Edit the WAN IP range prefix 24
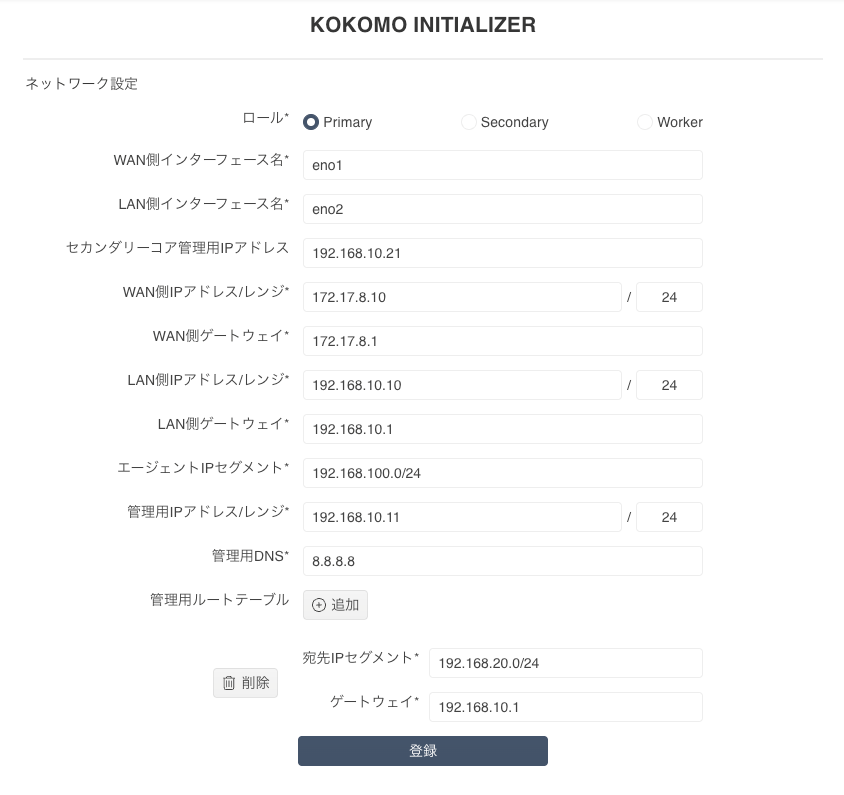 tap(669, 297)
